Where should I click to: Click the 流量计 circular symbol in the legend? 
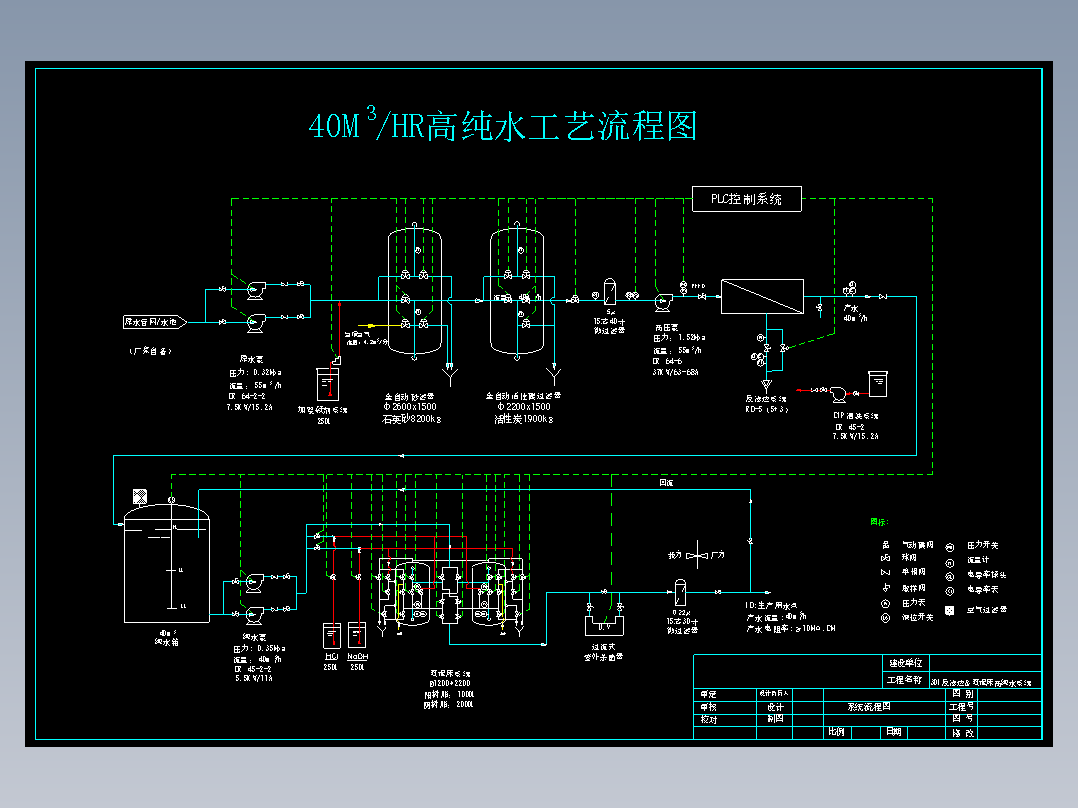pos(950,562)
